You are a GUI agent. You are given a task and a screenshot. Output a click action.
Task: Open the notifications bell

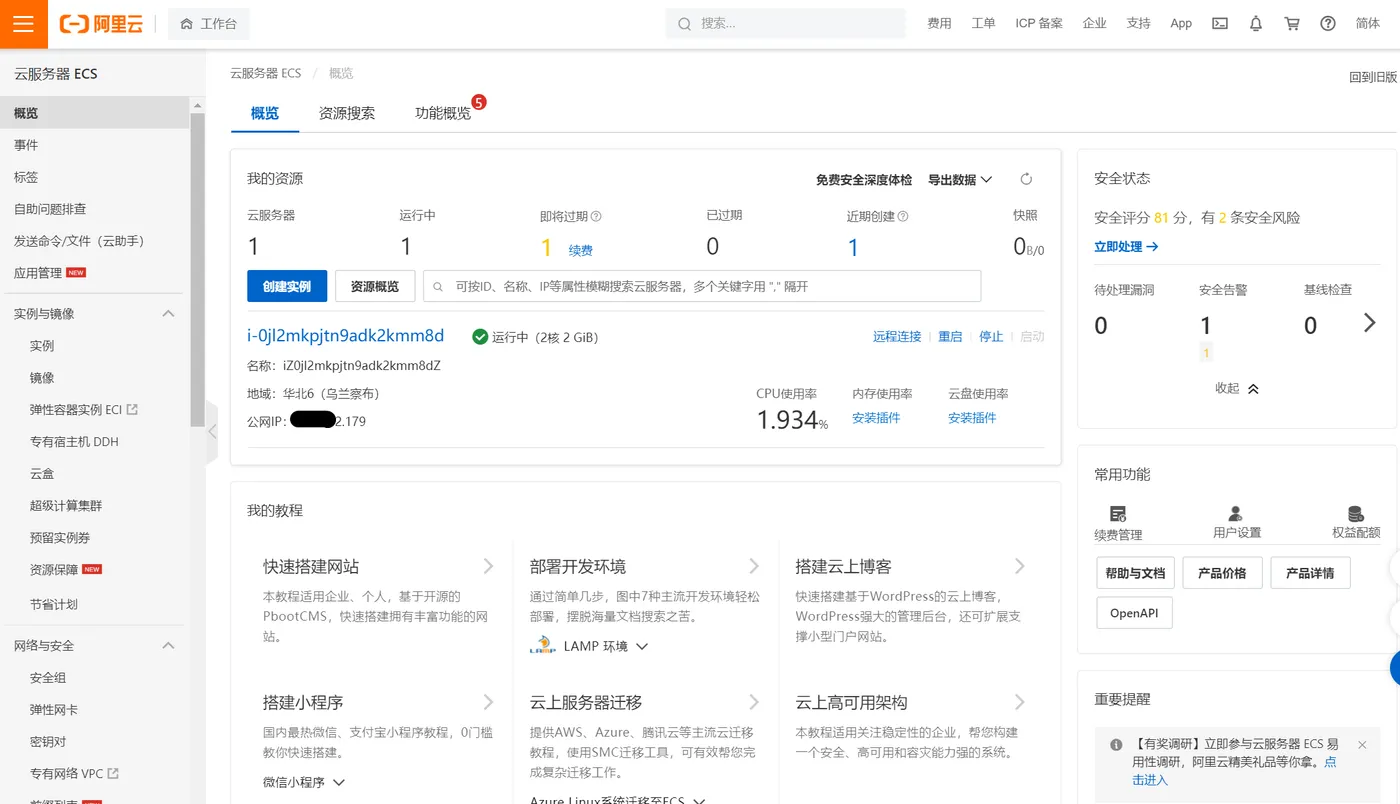1256,24
